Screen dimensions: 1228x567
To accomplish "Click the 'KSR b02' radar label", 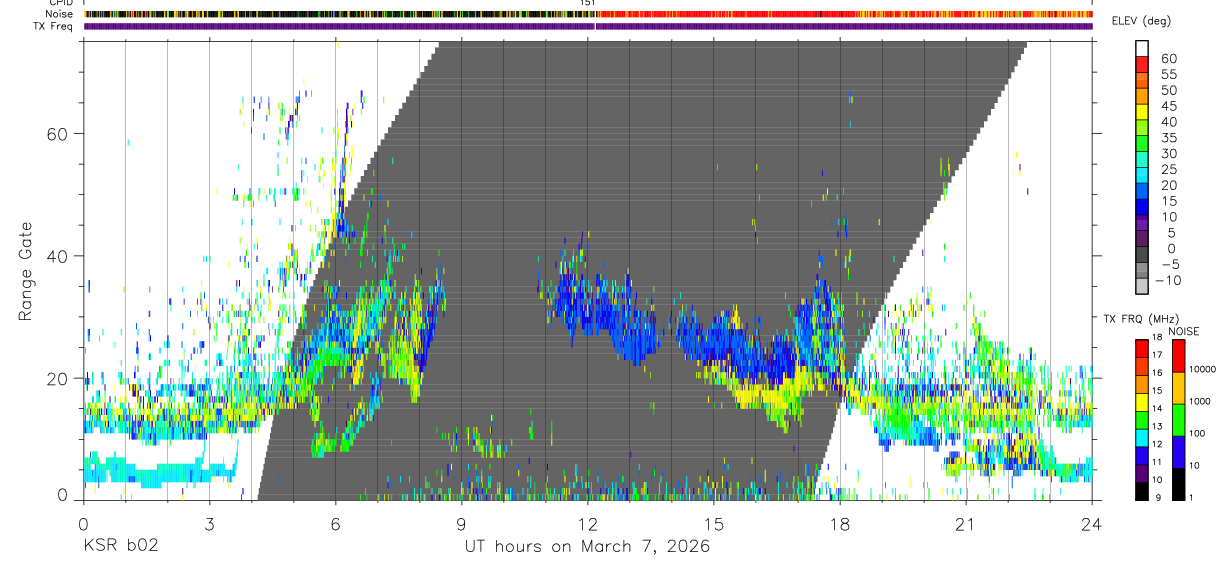I will point(120,547).
